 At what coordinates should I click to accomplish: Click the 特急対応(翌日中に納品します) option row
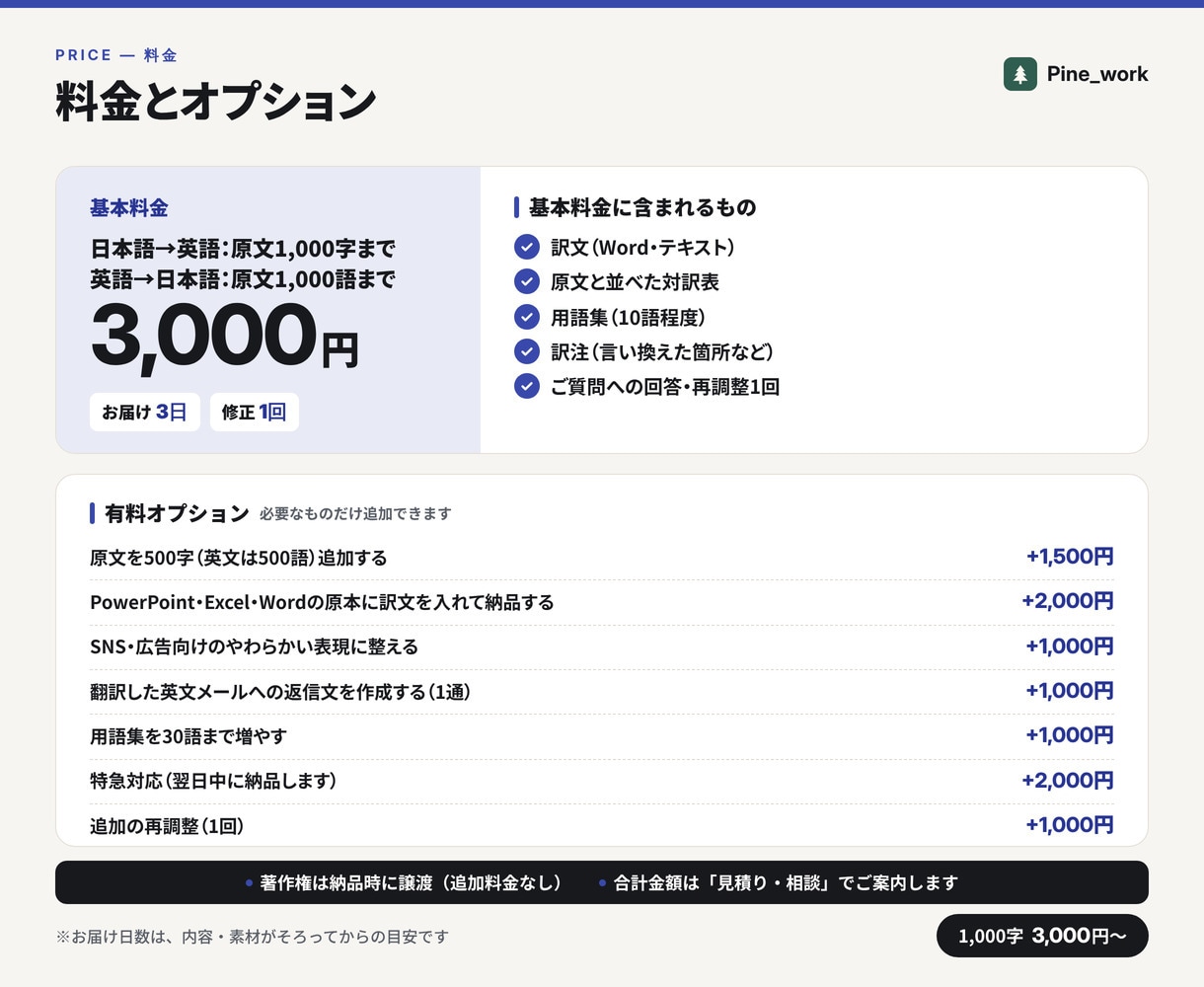point(602,781)
